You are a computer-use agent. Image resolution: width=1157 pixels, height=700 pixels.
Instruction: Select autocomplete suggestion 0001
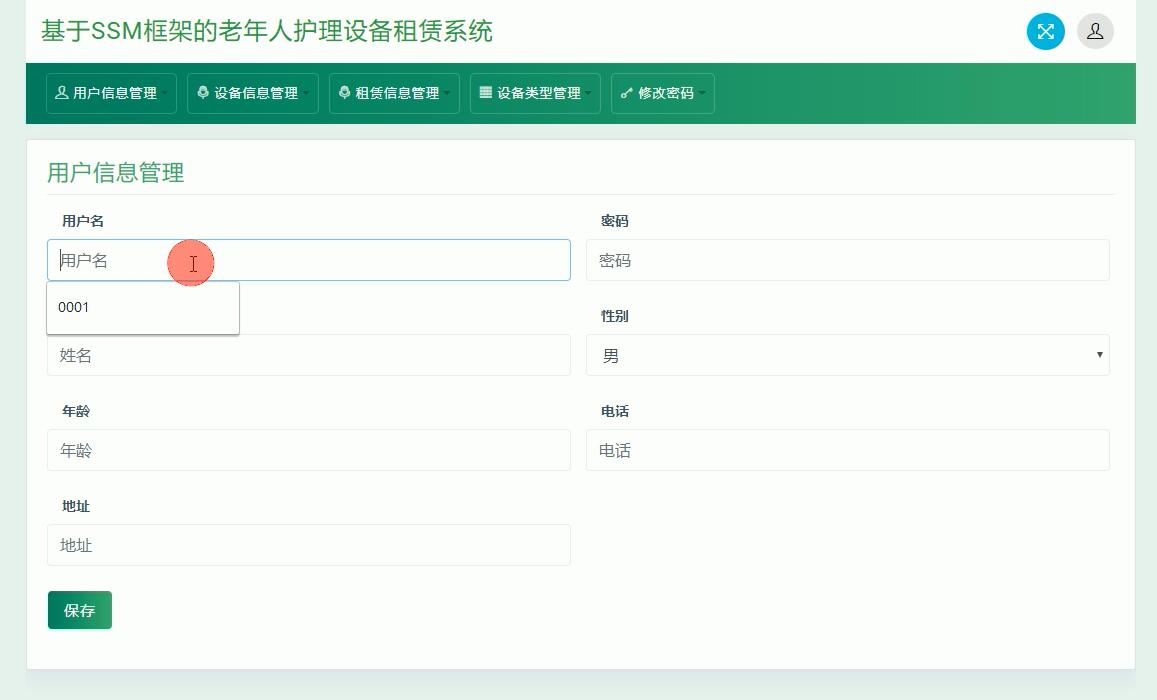142,307
